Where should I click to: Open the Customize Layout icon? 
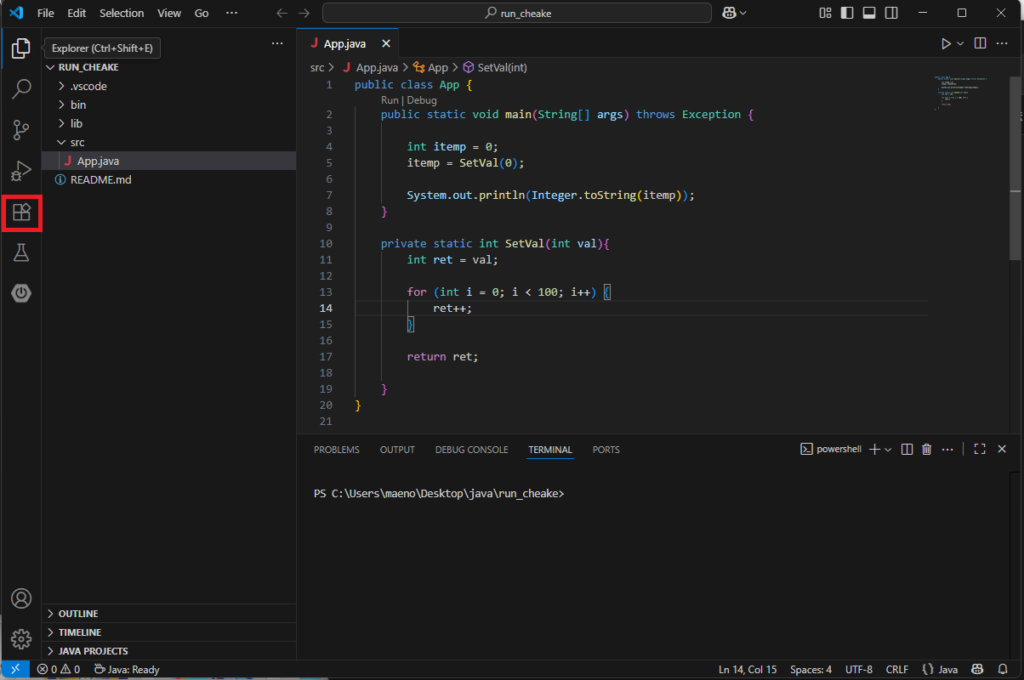coord(825,13)
